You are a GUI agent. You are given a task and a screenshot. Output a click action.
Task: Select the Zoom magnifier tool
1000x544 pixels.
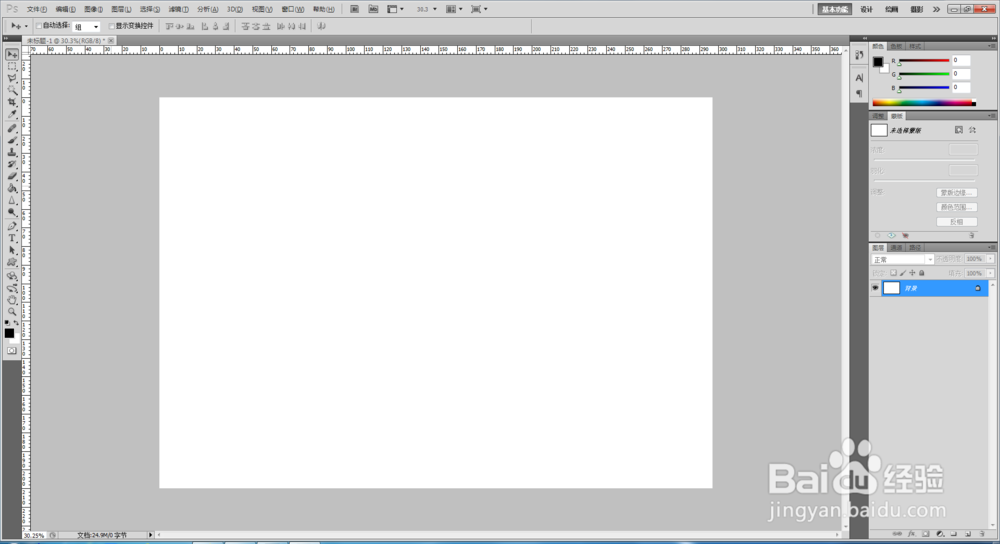[12, 312]
